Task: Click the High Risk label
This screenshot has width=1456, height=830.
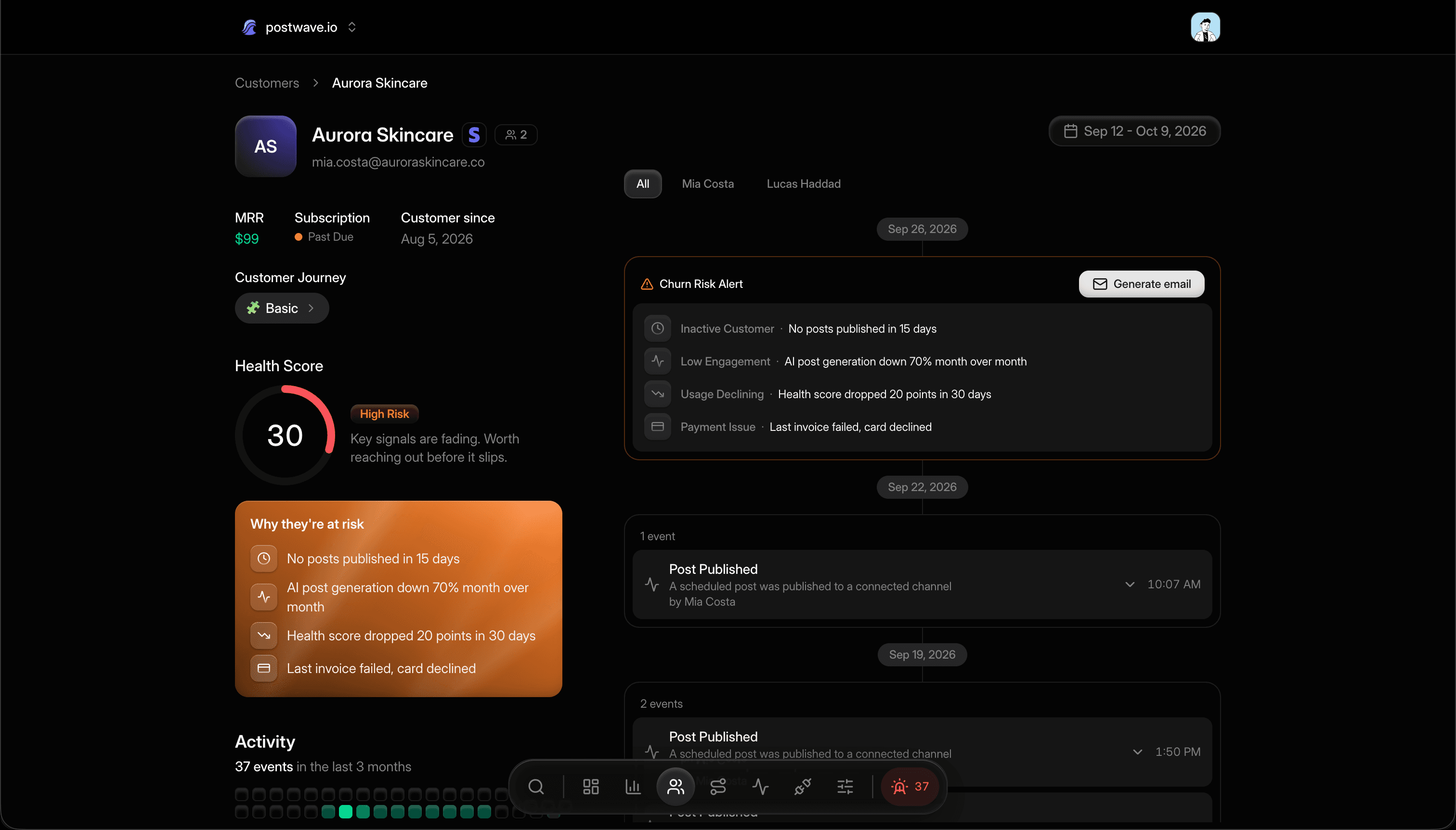Action: 384,414
